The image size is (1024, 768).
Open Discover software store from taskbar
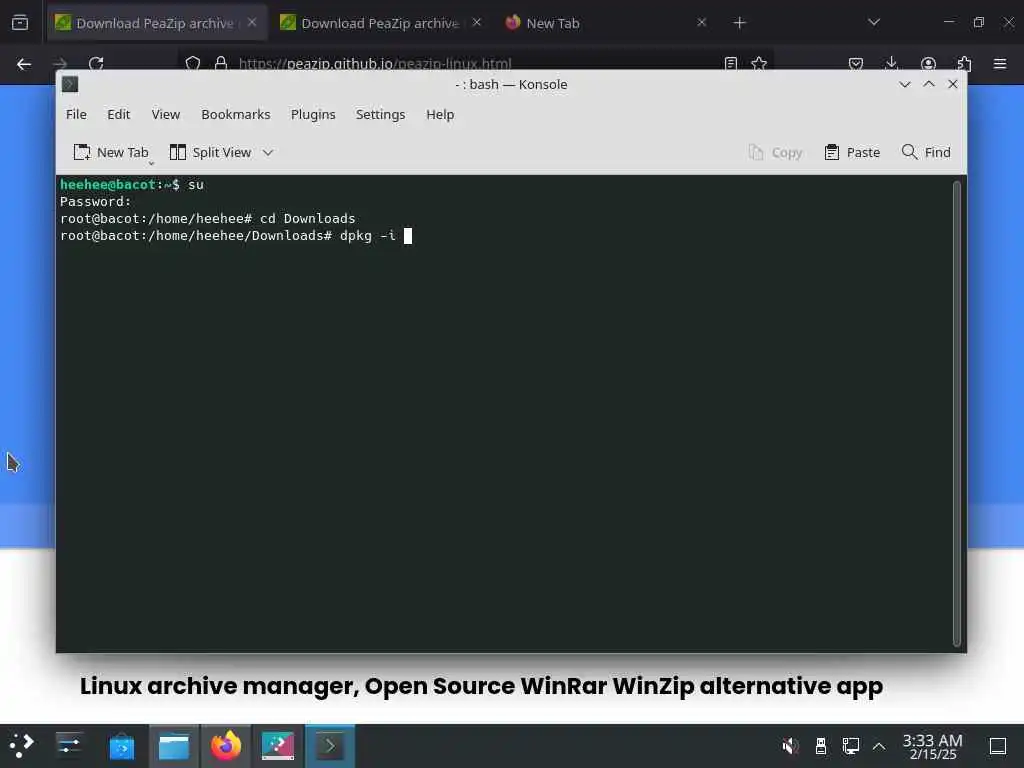[121, 746]
